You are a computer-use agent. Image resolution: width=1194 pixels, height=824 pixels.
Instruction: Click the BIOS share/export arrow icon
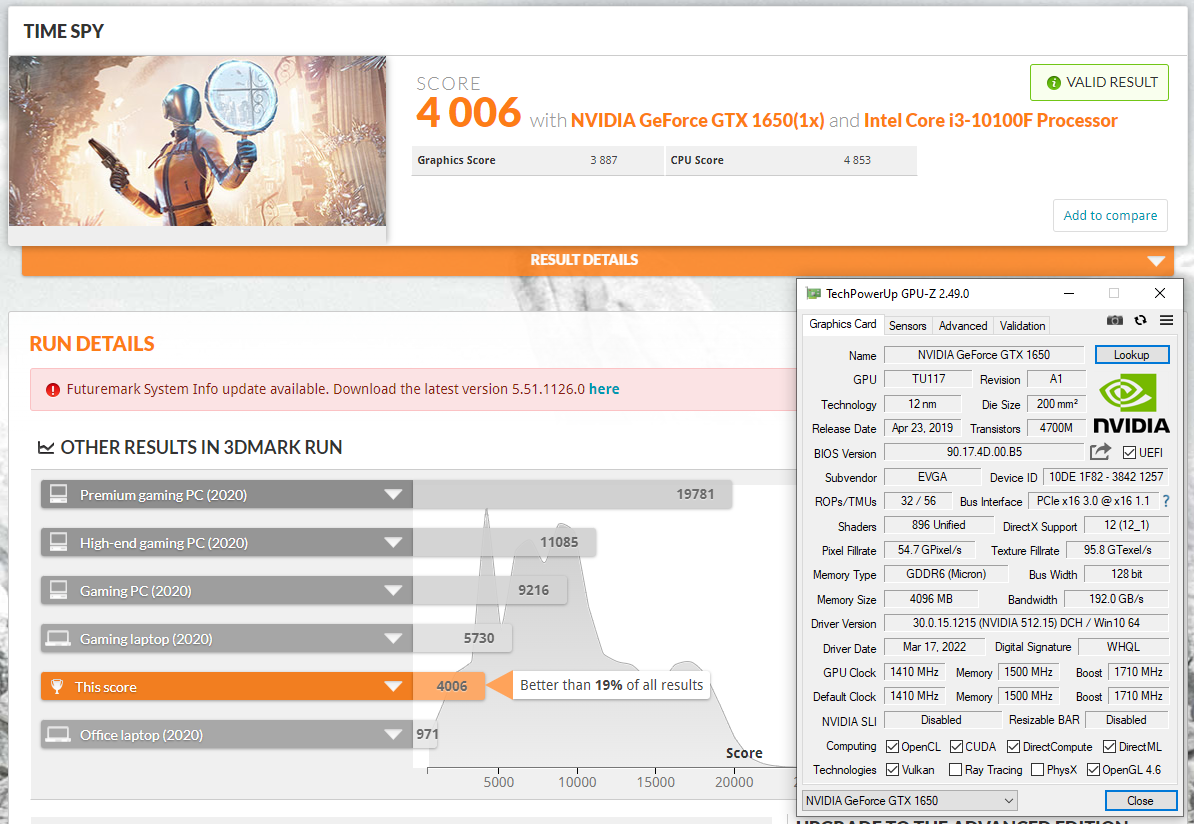pos(1100,452)
